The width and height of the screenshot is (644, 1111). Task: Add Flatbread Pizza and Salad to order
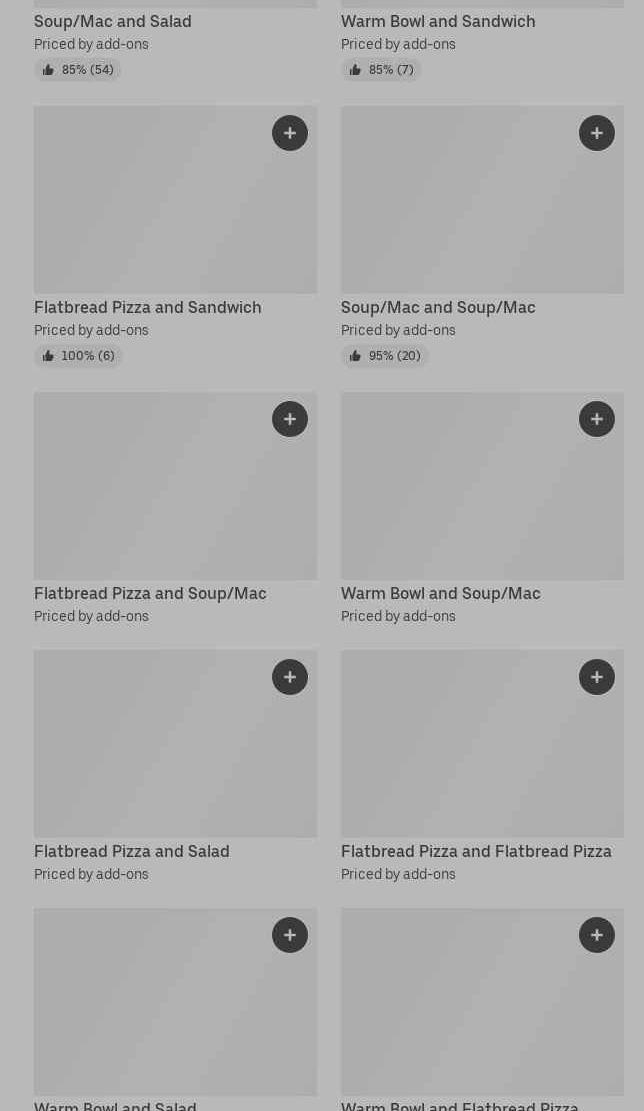pos(290,677)
